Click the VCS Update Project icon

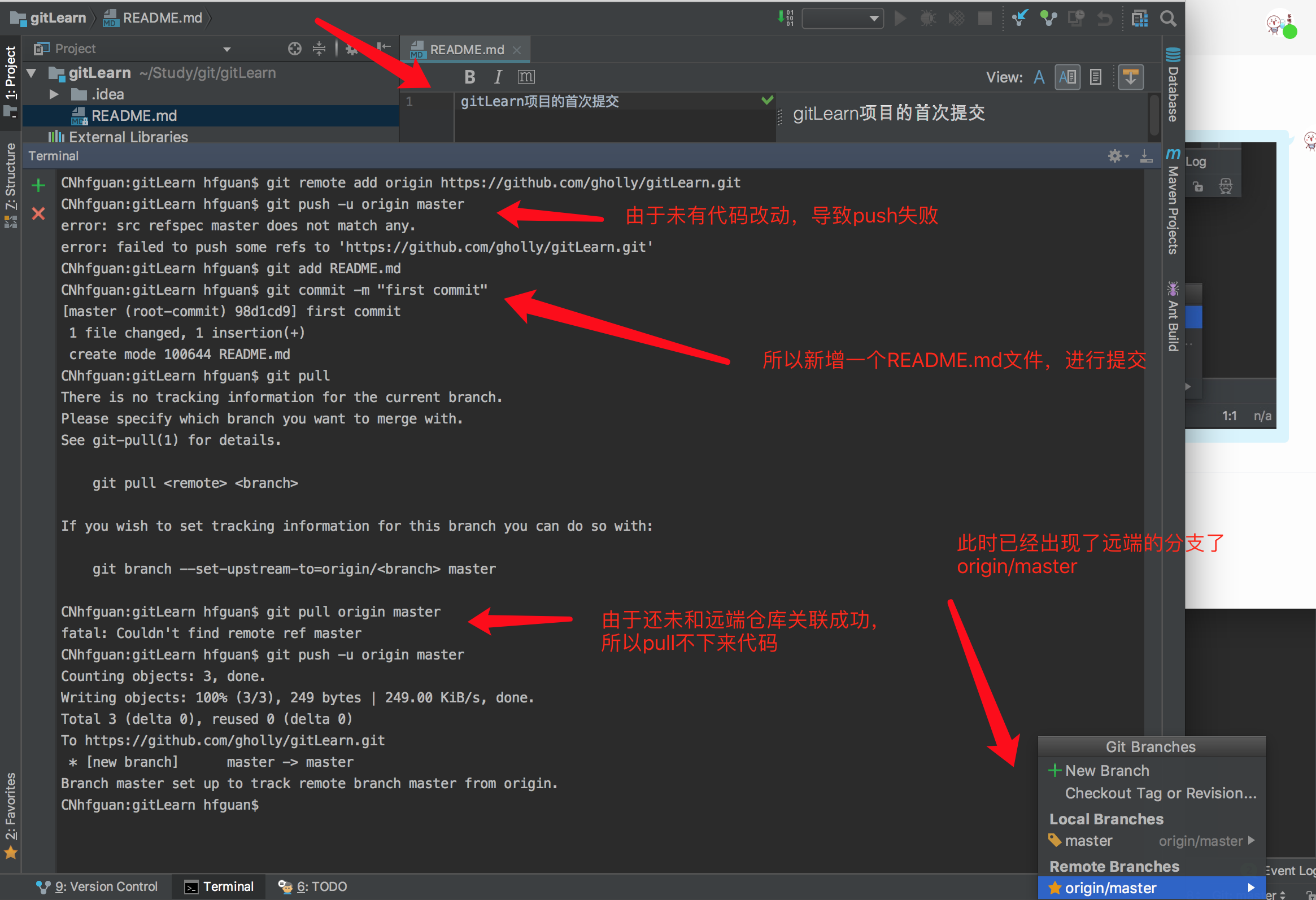click(1020, 18)
